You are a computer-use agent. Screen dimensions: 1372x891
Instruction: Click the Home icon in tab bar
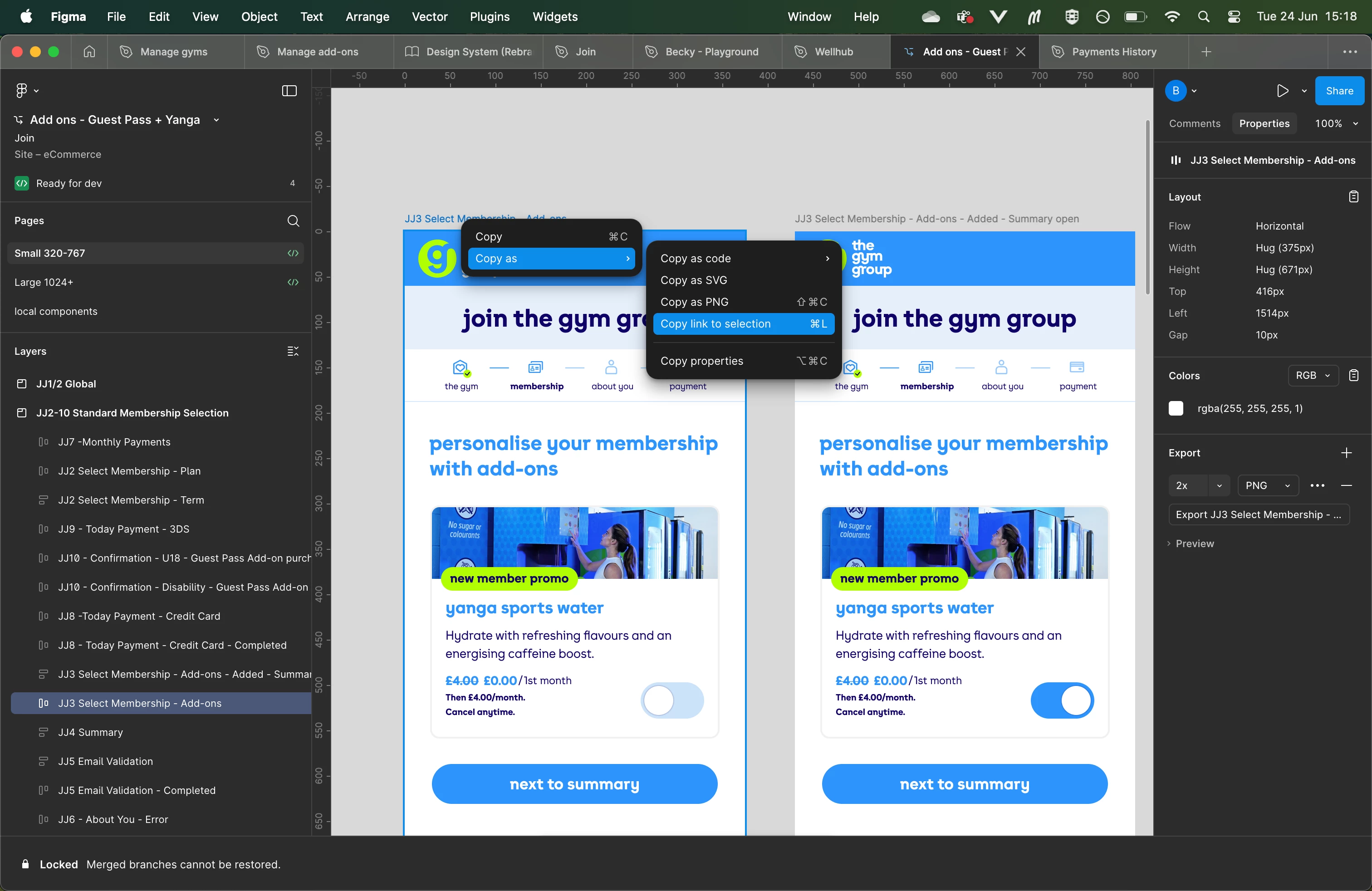89,52
